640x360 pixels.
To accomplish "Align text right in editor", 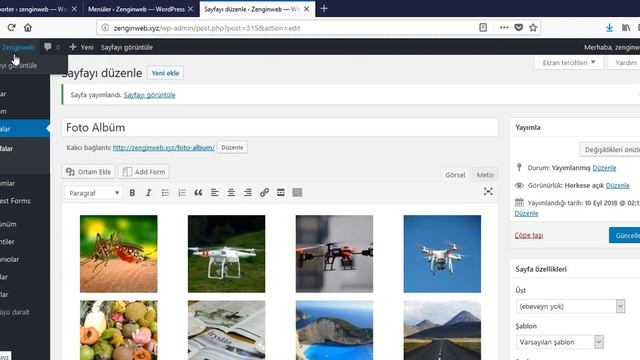I will pos(248,193).
